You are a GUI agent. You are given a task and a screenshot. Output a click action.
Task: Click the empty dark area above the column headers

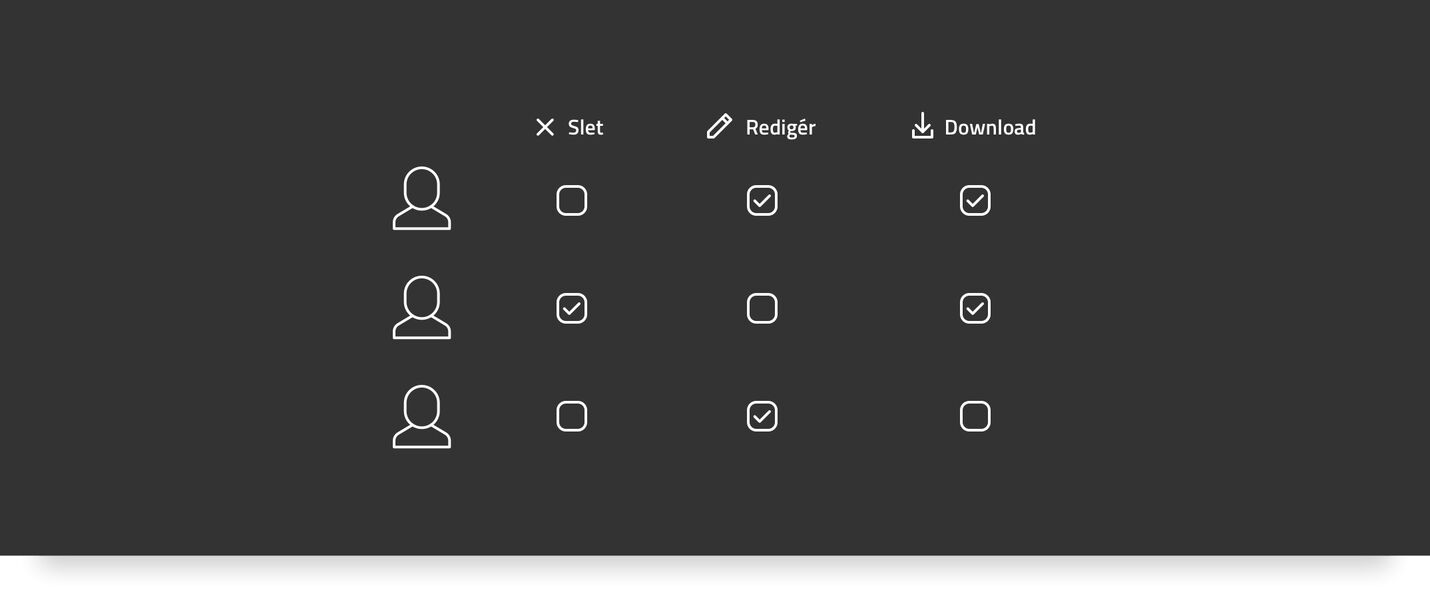coord(715,50)
